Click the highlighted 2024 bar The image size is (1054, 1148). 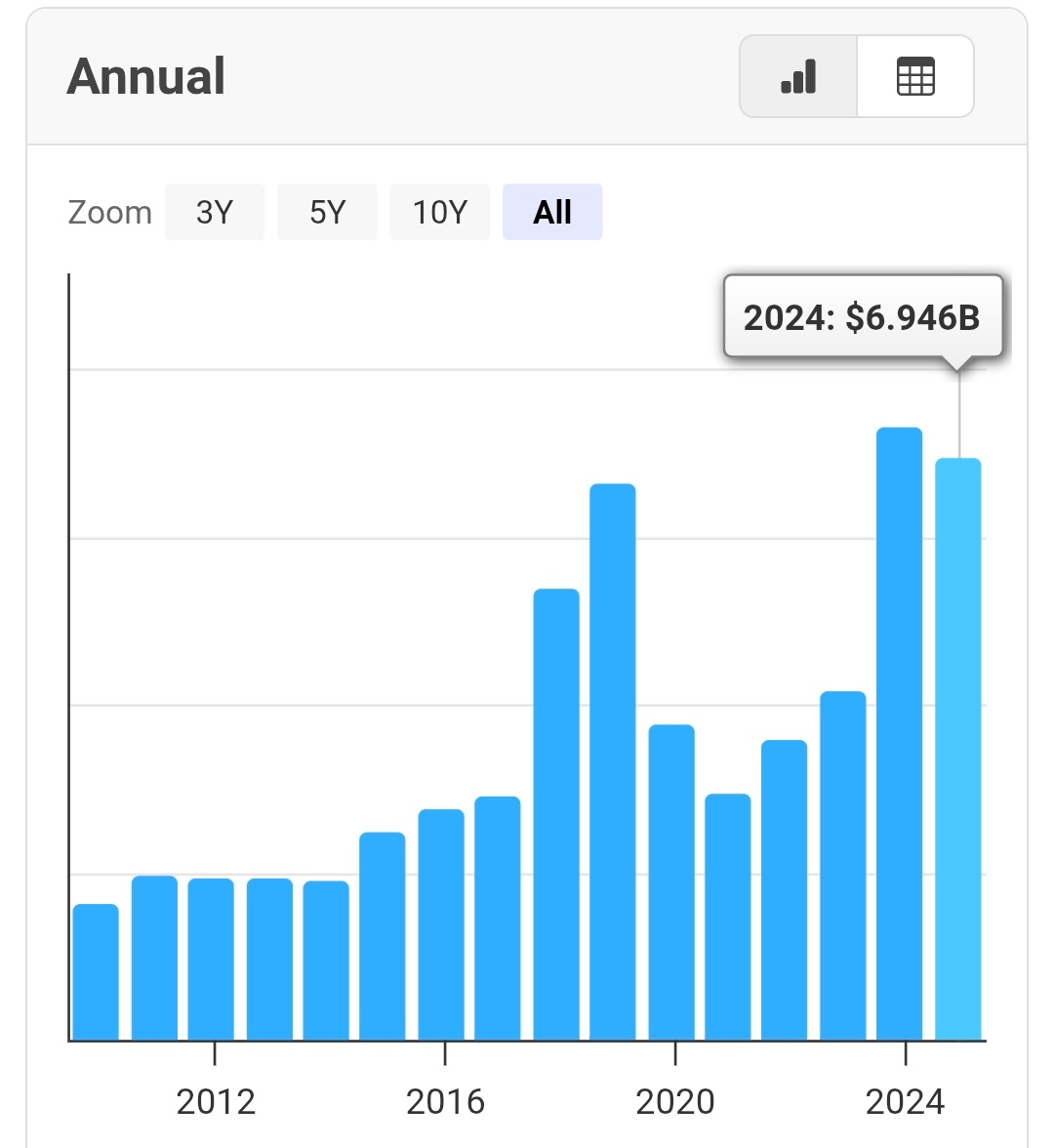pos(958,749)
